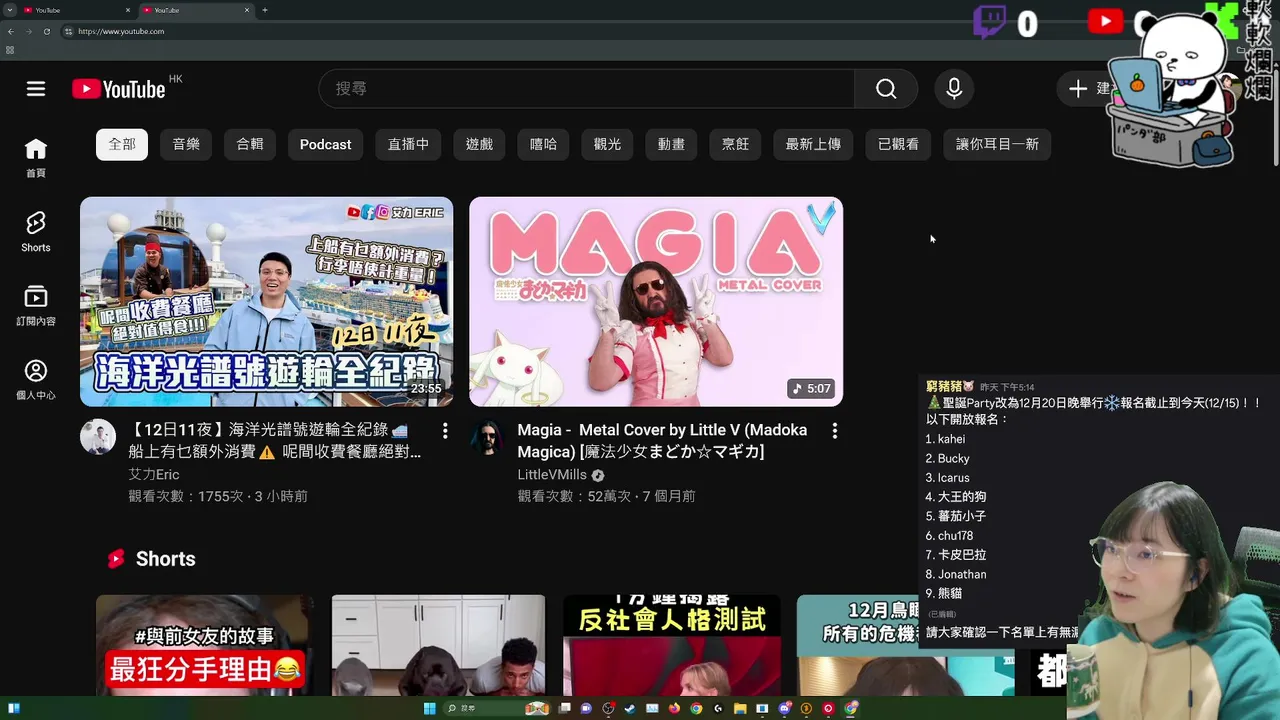Select the 觀光 filter chip
The height and width of the screenshot is (720, 1280).
point(607,144)
